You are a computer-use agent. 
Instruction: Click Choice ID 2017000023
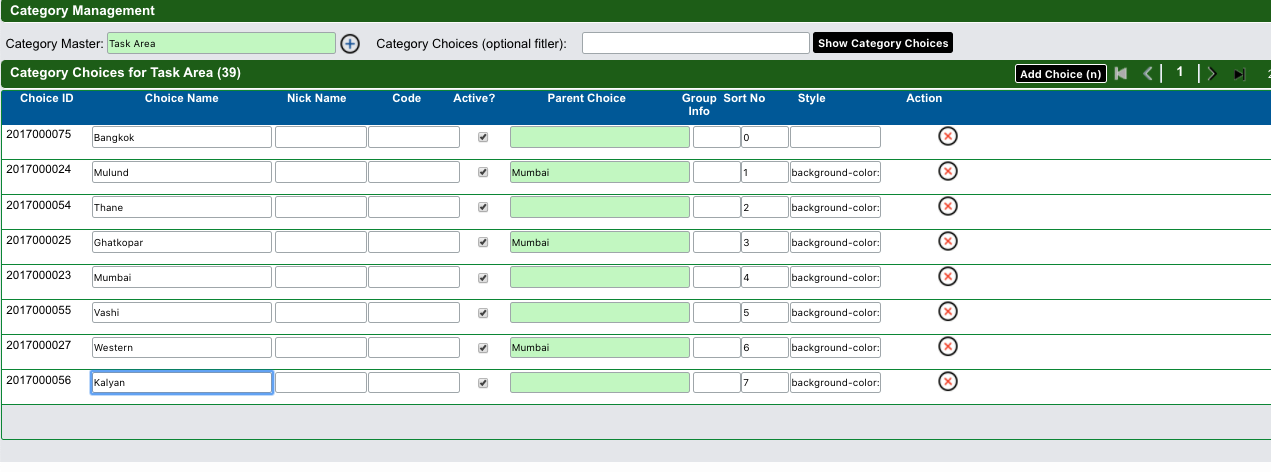[38, 274]
